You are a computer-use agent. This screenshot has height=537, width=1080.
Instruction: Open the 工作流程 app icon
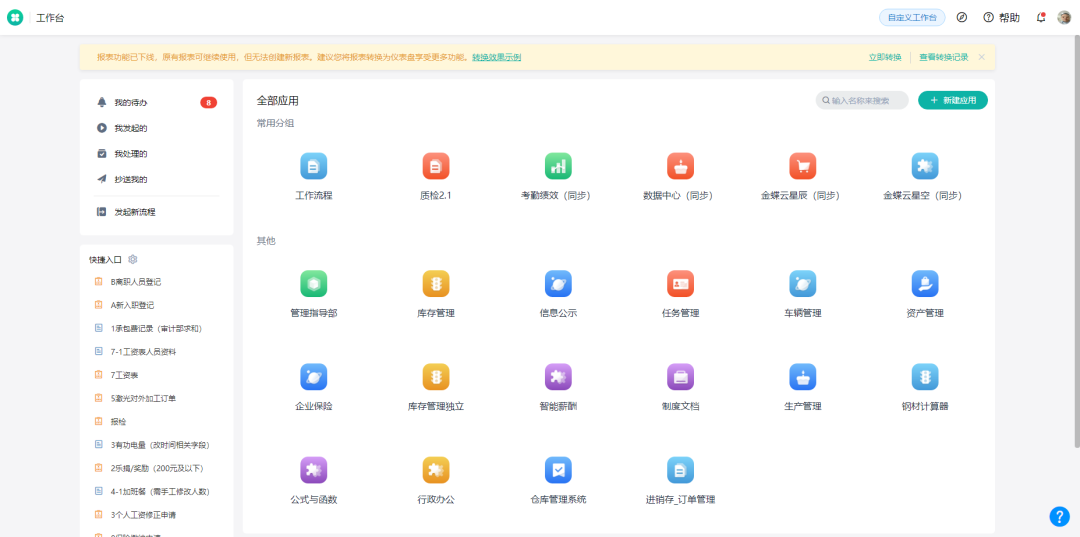pos(314,166)
